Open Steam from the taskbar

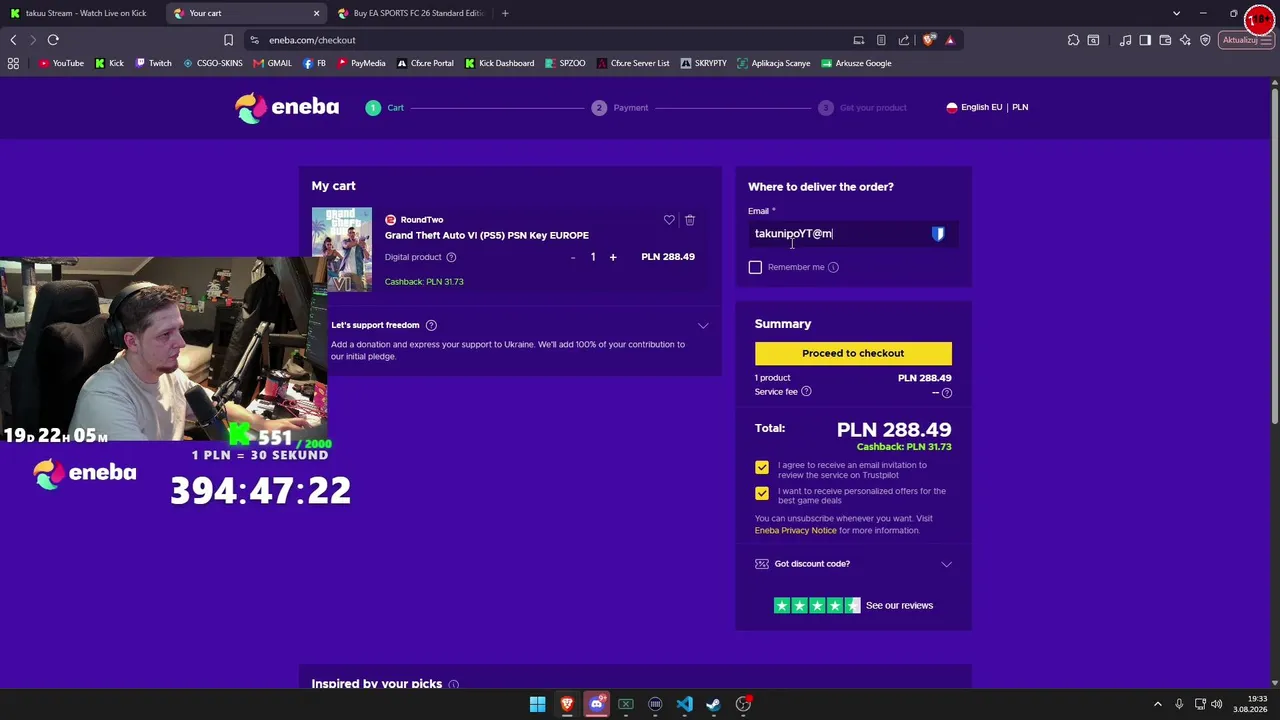point(713,704)
